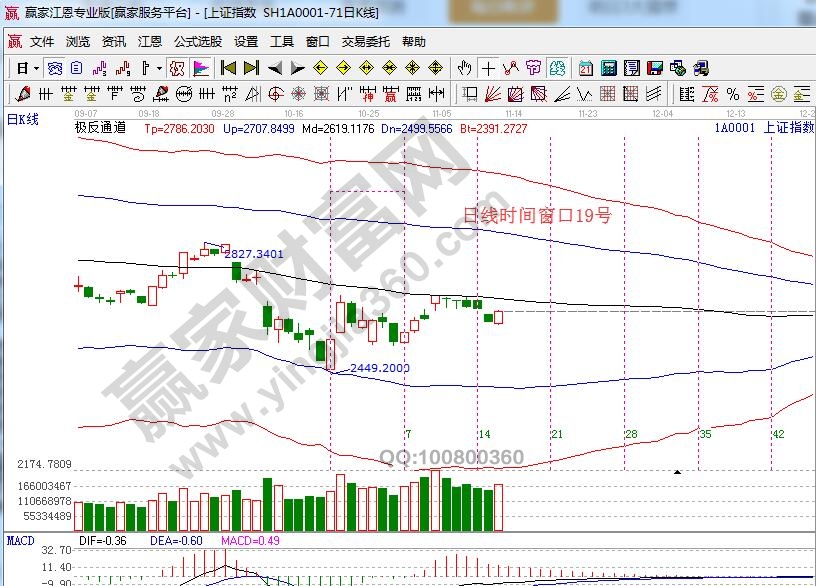Expand dropdown arrow next to the ruler icon

coord(158,68)
